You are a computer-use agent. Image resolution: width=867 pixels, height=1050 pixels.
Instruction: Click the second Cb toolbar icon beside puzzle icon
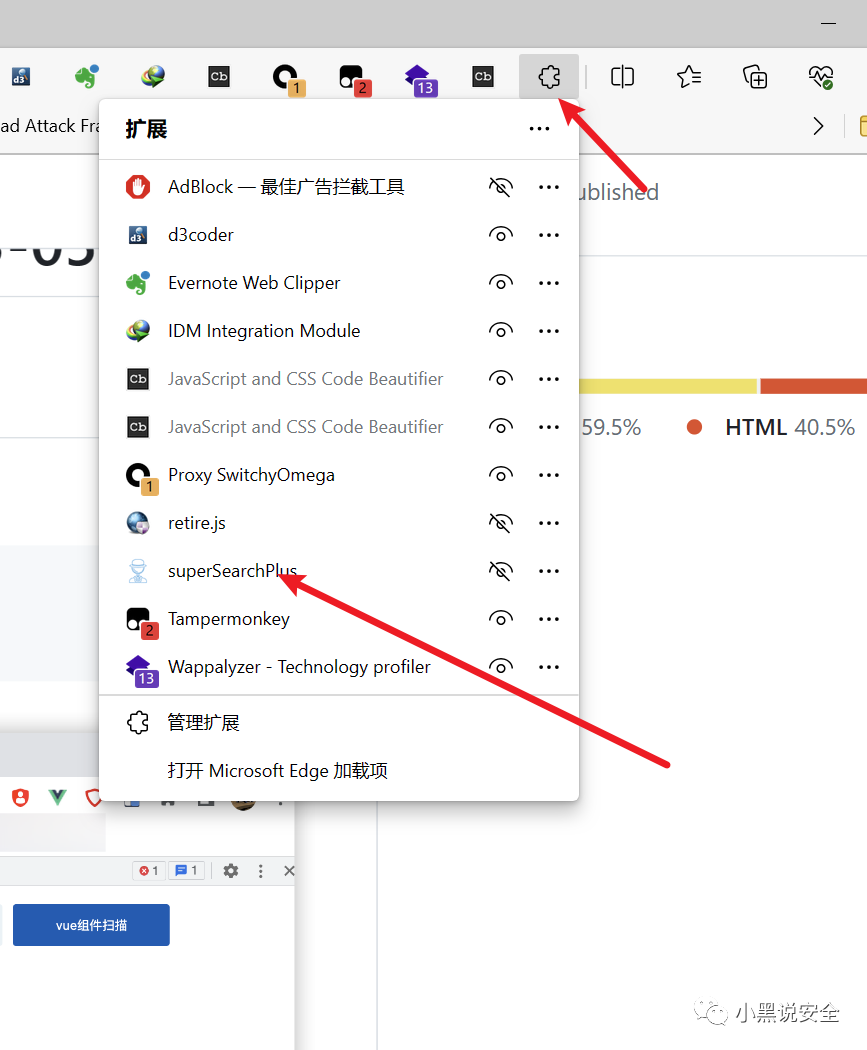483,76
